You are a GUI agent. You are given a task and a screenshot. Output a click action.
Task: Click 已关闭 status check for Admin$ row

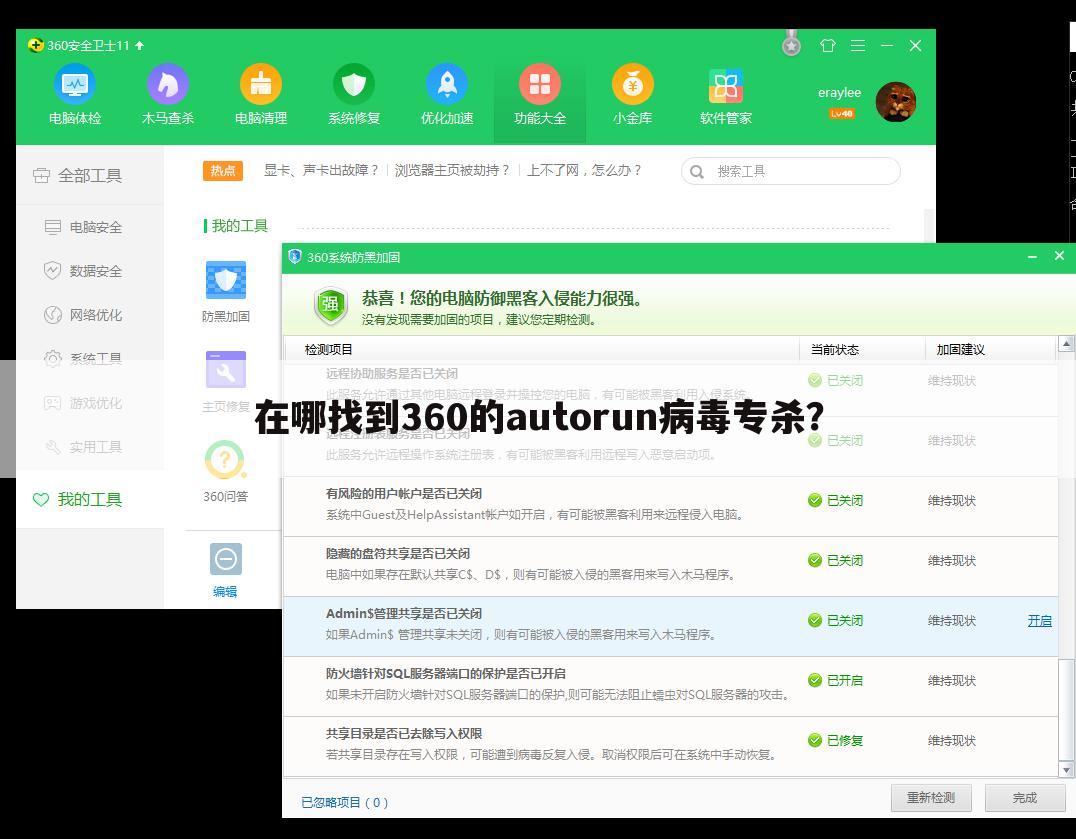(x=835, y=620)
